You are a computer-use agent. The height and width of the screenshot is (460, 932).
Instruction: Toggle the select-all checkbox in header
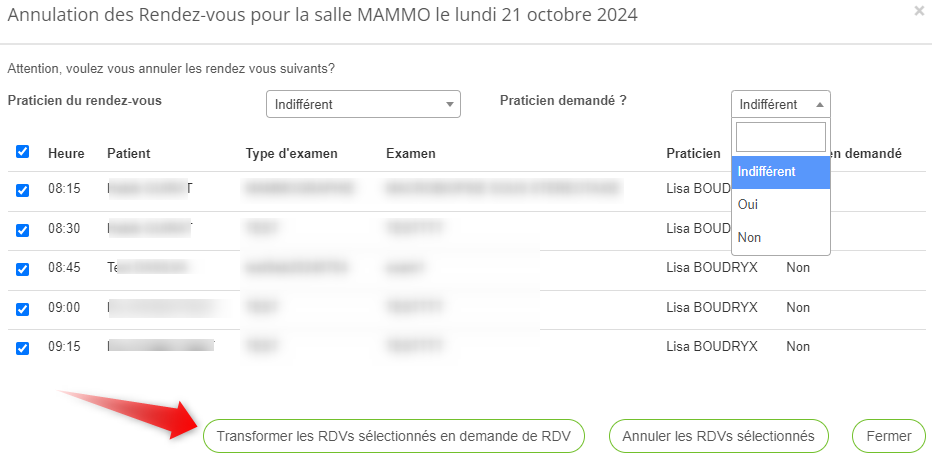pos(23,152)
